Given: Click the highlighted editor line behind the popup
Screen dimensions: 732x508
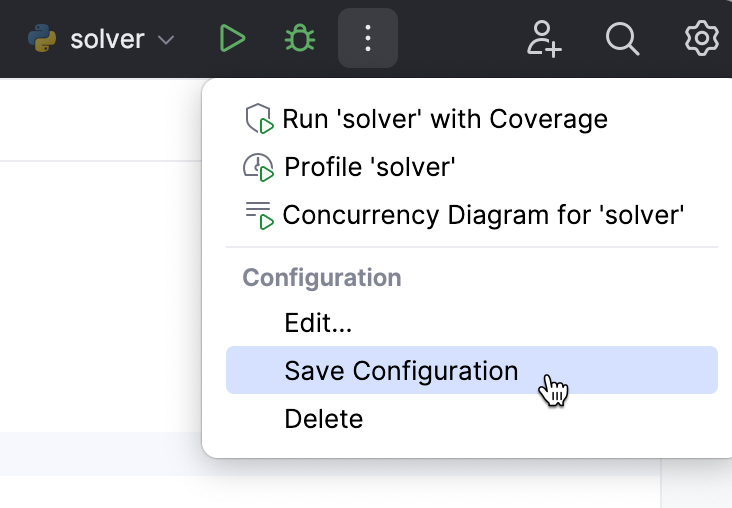Looking at the screenshot, I should [x=100, y=453].
